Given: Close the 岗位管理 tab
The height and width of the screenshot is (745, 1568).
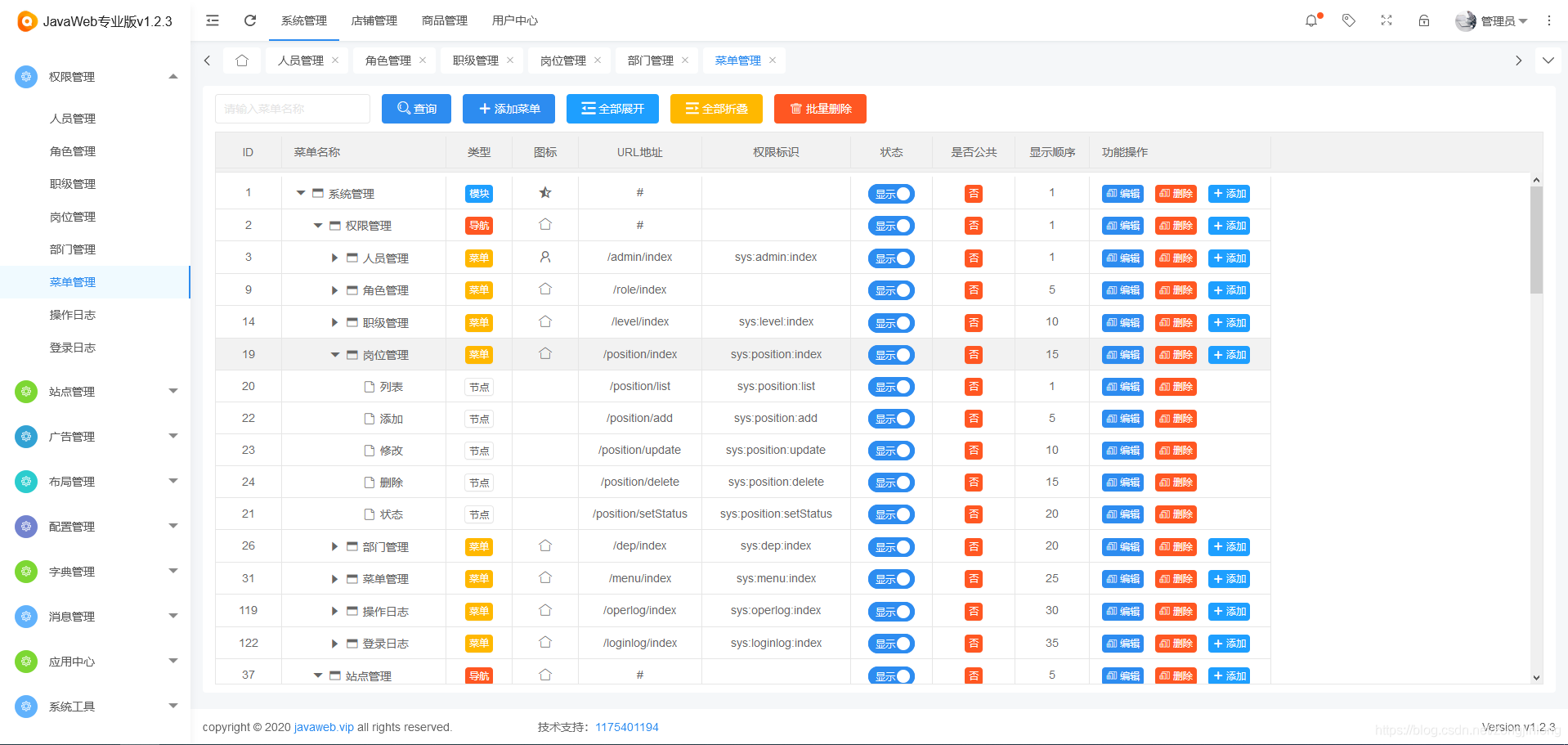Looking at the screenshot, I should point(598,61).
